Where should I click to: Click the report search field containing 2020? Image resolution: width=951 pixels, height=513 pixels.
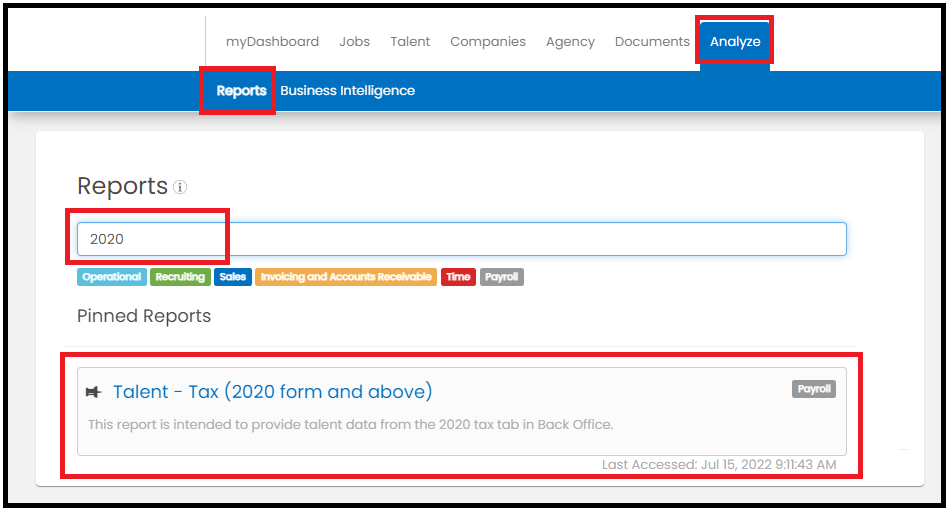[462, 239]
